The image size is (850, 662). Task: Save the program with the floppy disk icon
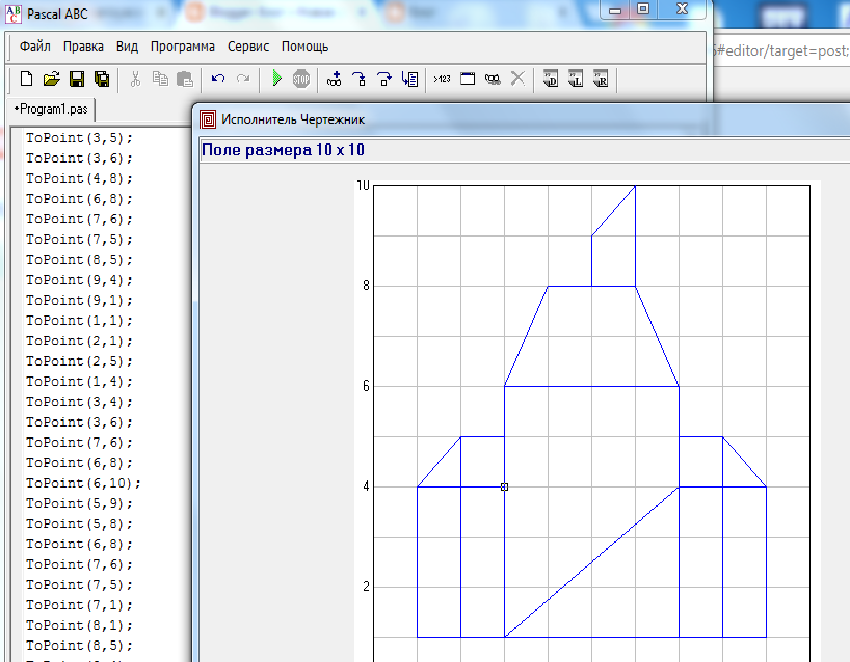(x=77, y=79)
